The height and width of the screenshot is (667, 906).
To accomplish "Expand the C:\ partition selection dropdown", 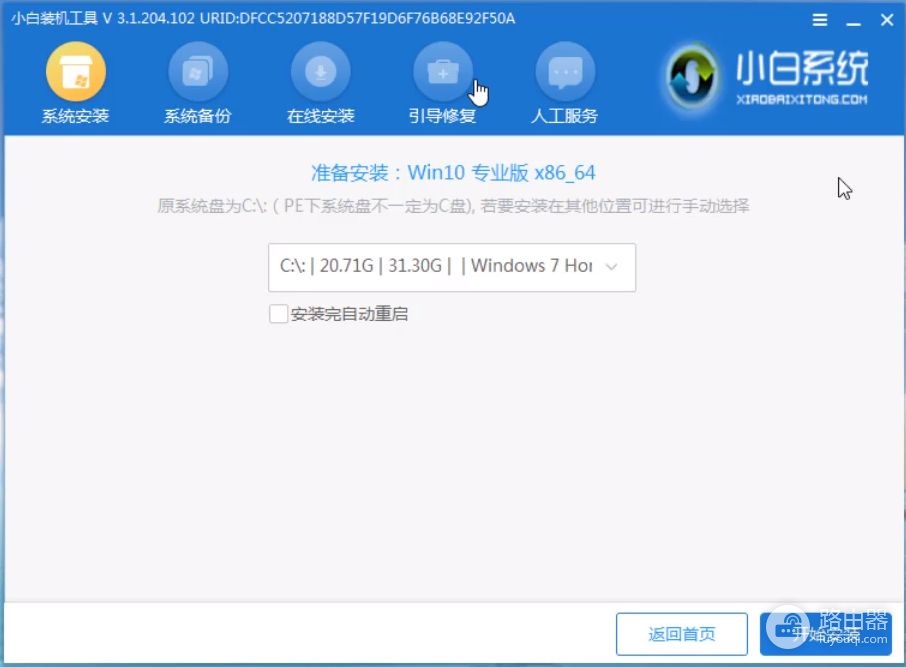I will click(x=452, y=267).
